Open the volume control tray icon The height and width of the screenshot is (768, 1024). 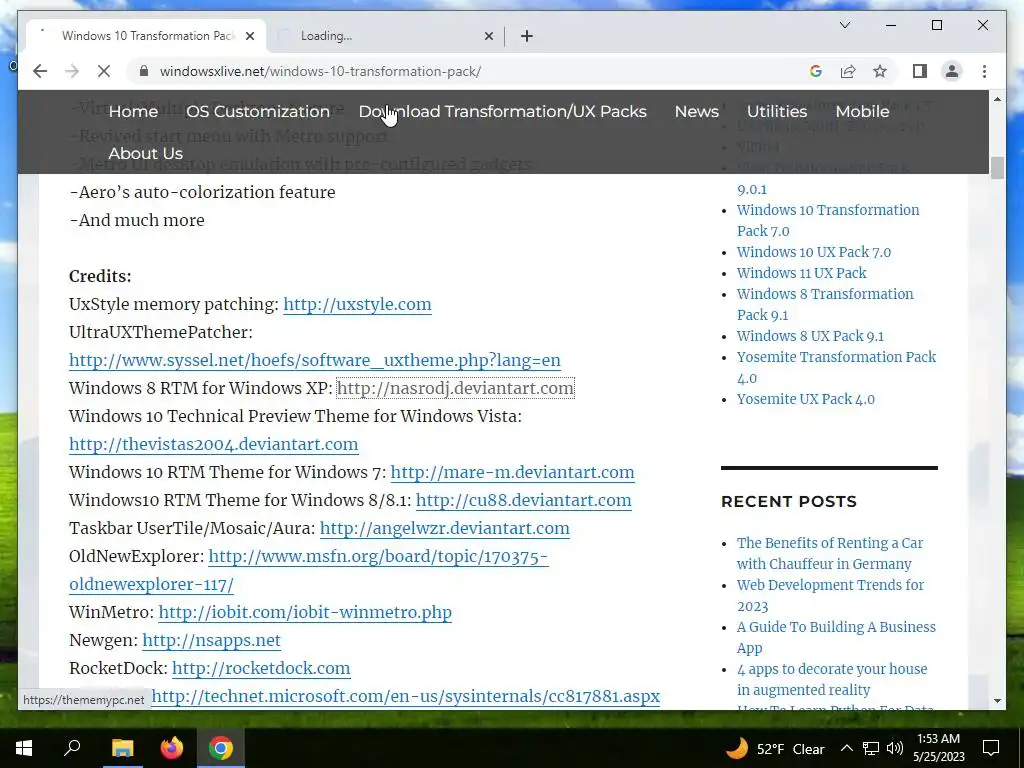click(x=895, y=748)
